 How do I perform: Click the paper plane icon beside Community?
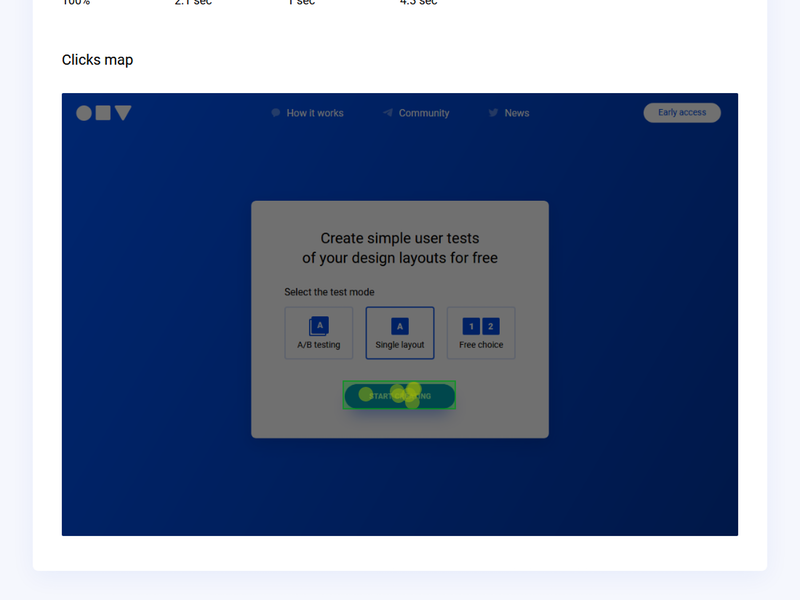(387, 112)
